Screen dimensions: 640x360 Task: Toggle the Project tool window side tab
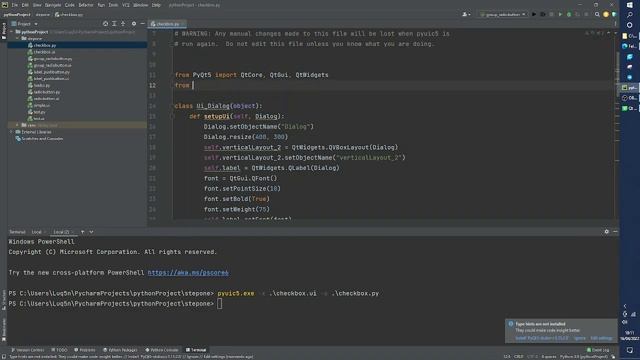pyautogui.click(x=4, y=31)
